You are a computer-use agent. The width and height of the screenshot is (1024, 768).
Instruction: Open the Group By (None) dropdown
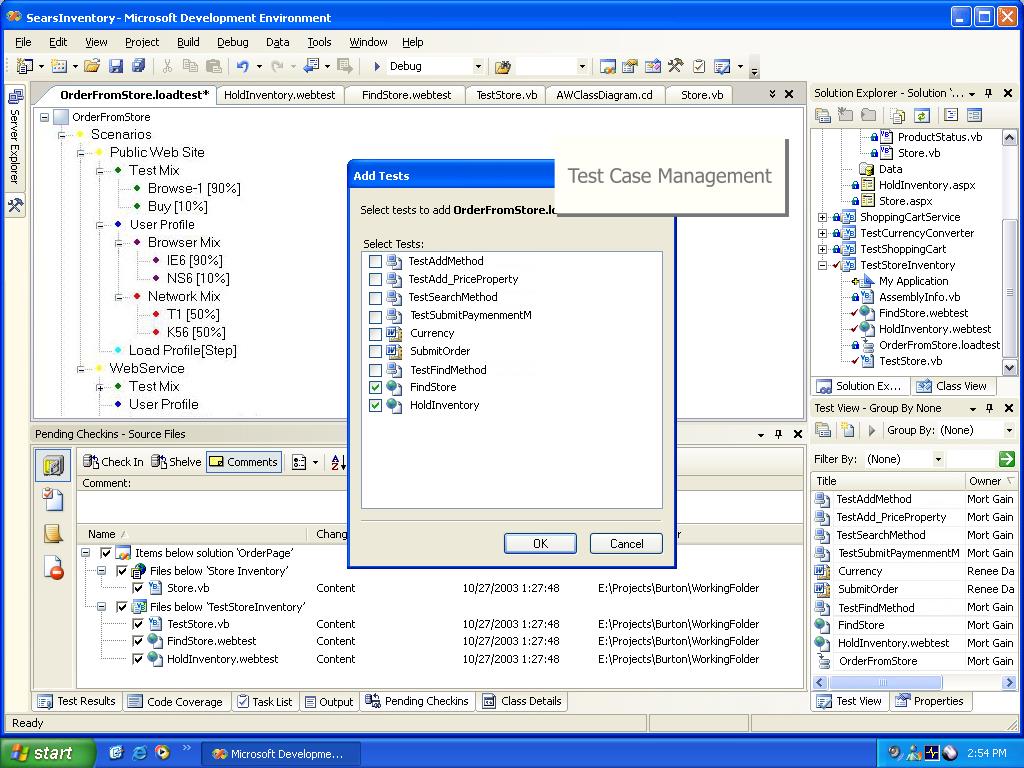click(1009, 430)
